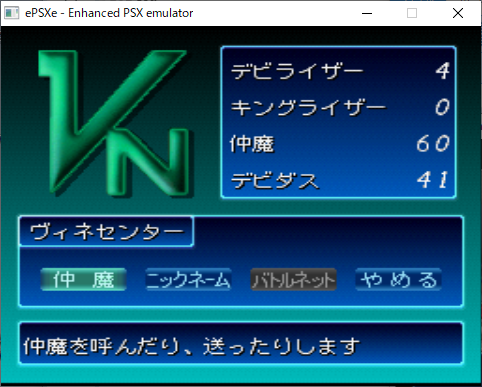The image size is (482, 387).
Task: Click the ヴィネセンター header label
Action: tap(107, 232)
